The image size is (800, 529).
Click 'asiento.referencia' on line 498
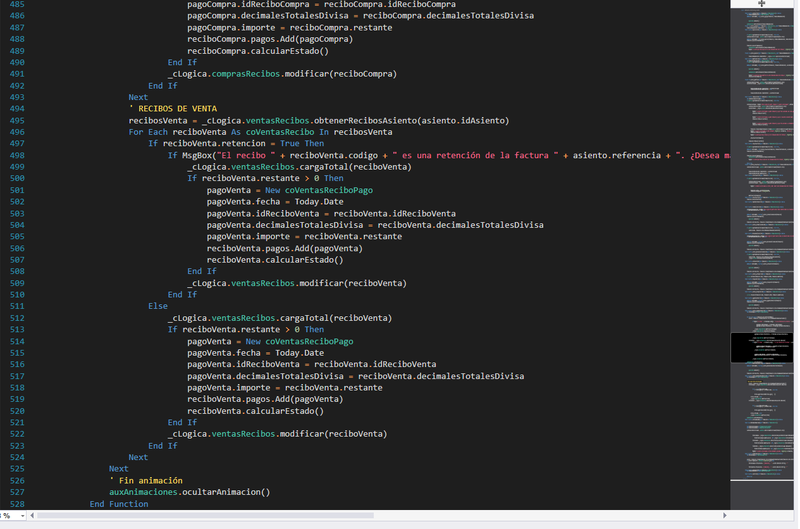pyautogui.click(x=616, y=156)
